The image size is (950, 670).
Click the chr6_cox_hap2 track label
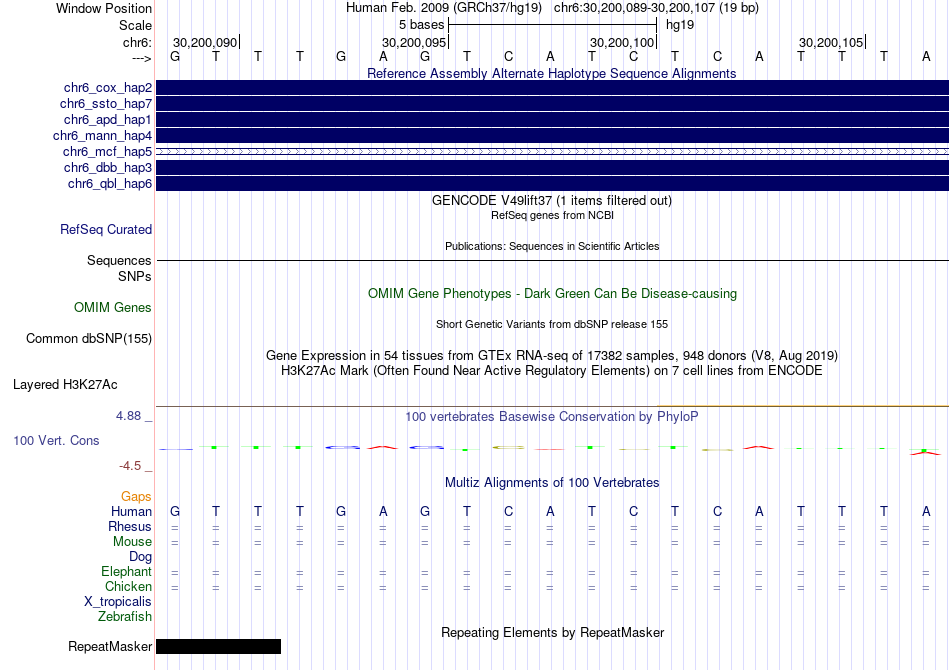(108, 88)
